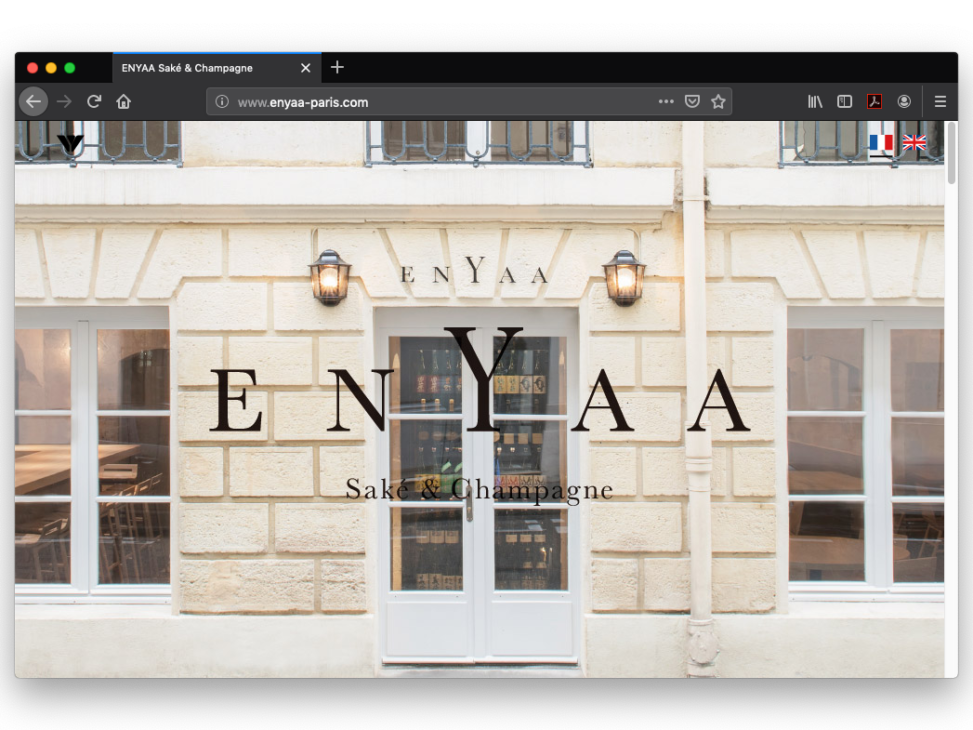The height and width of the screenshot is (730, 973).
Task: Click the page vertical scrollbar thumb
Action: [x=951, y=153]
